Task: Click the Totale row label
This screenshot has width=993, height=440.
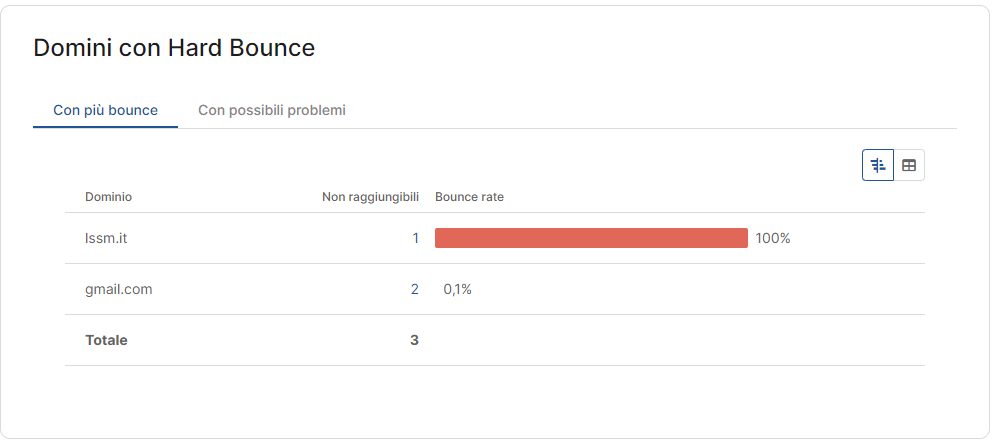Action: (x=106, y=340)
